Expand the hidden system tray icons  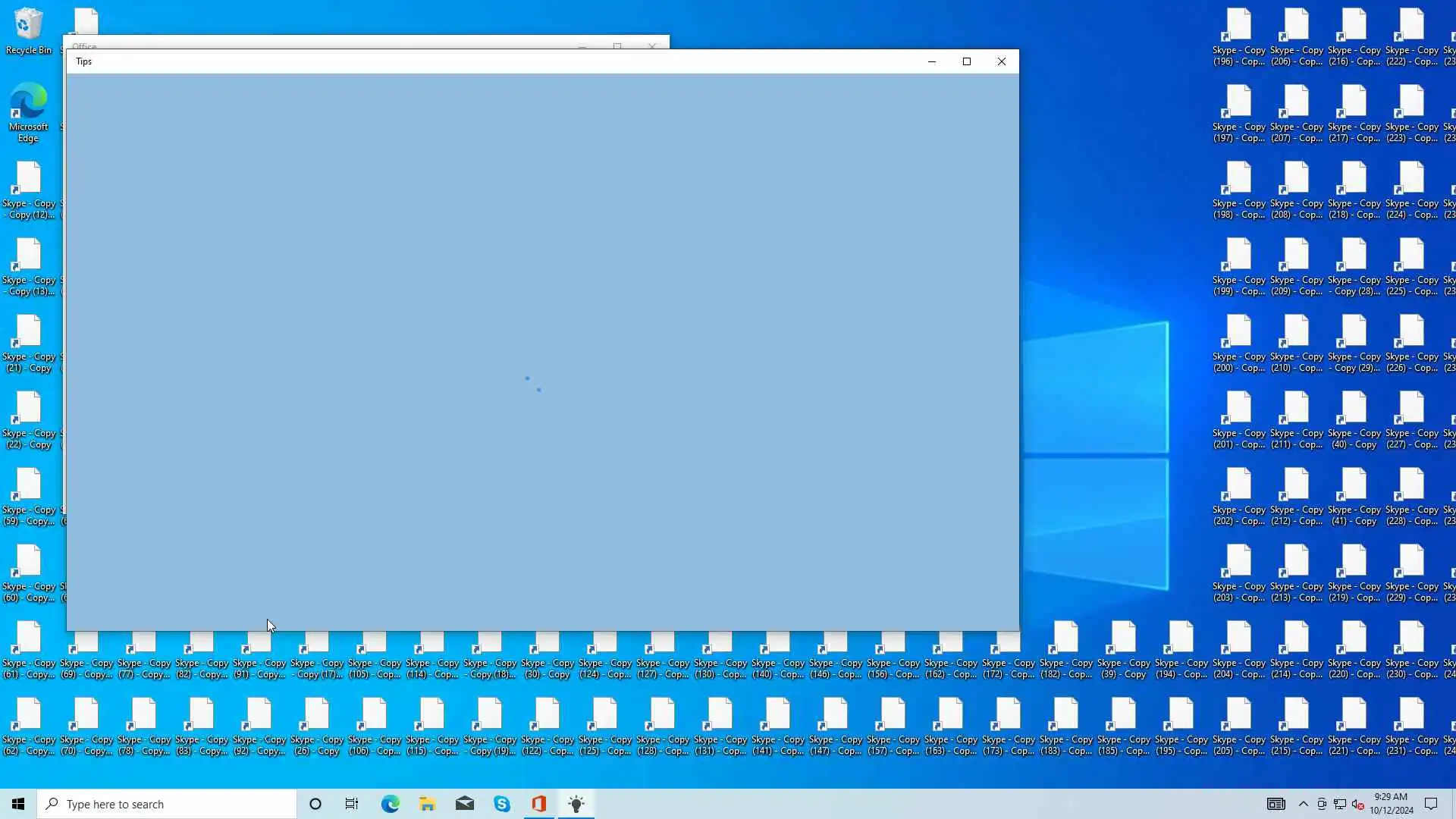(x=1304, y=804)
